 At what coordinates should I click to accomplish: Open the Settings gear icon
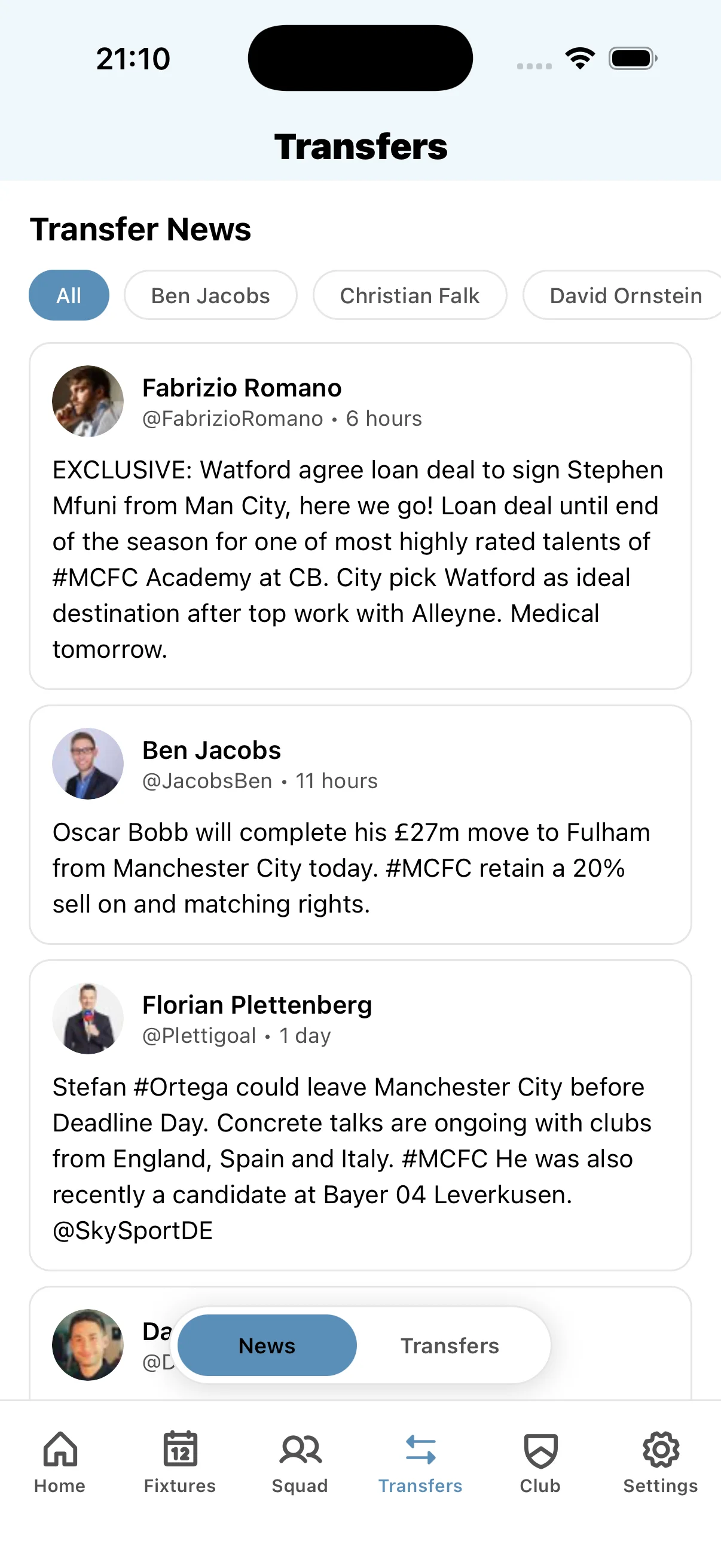click(x=659, y=1461)
